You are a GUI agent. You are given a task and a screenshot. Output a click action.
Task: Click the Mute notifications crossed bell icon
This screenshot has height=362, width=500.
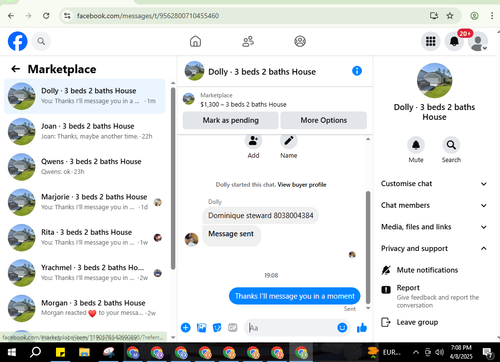[x=386, y=270]
